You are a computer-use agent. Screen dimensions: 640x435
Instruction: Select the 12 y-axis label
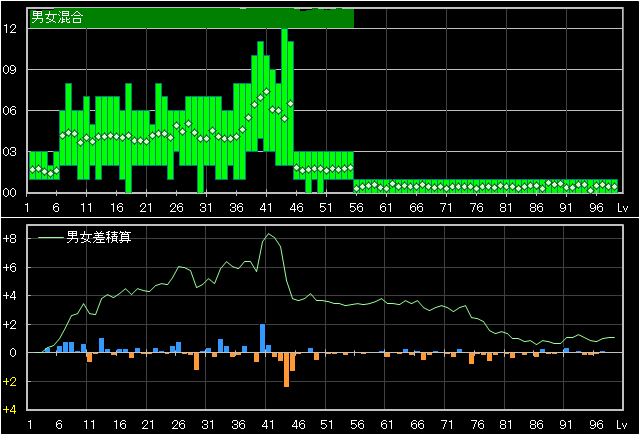pos(9,29)
